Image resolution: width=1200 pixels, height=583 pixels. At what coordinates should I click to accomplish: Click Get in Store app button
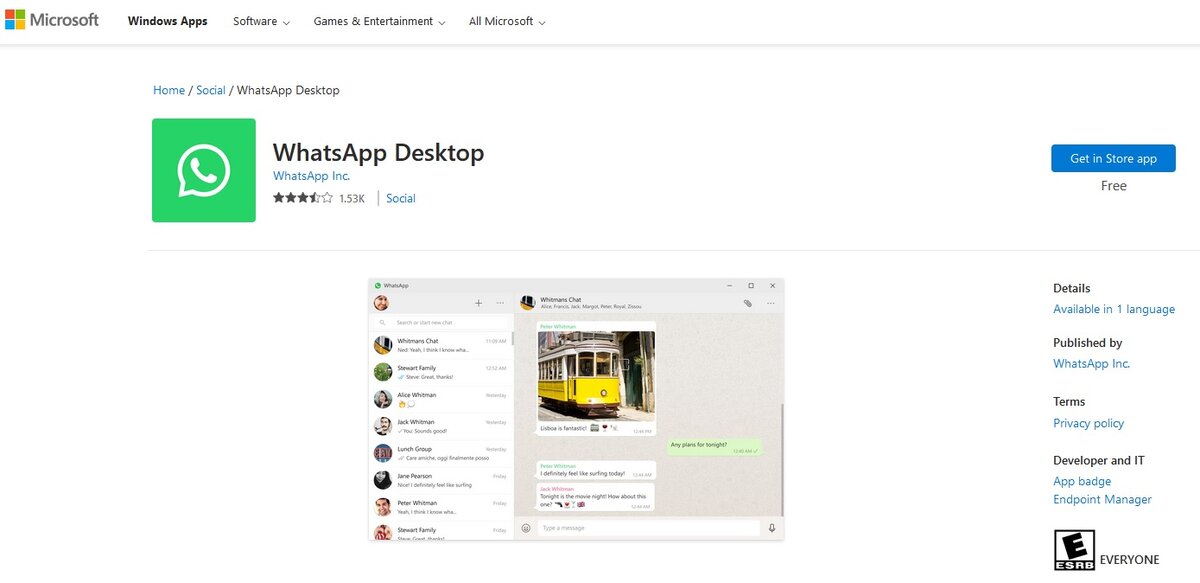(x=1113, y=158)
